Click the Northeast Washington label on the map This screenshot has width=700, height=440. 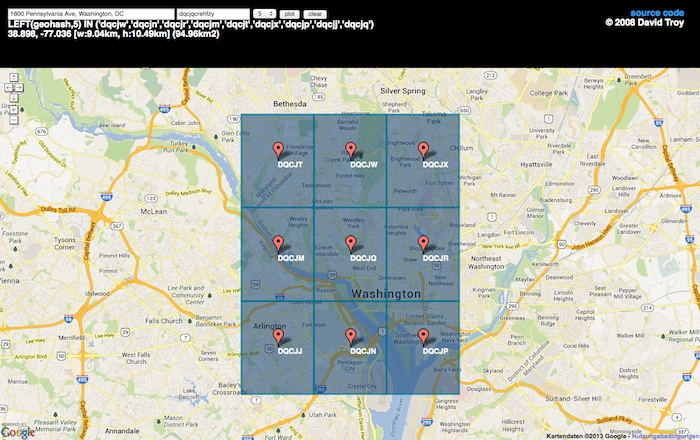coord(486,262)
